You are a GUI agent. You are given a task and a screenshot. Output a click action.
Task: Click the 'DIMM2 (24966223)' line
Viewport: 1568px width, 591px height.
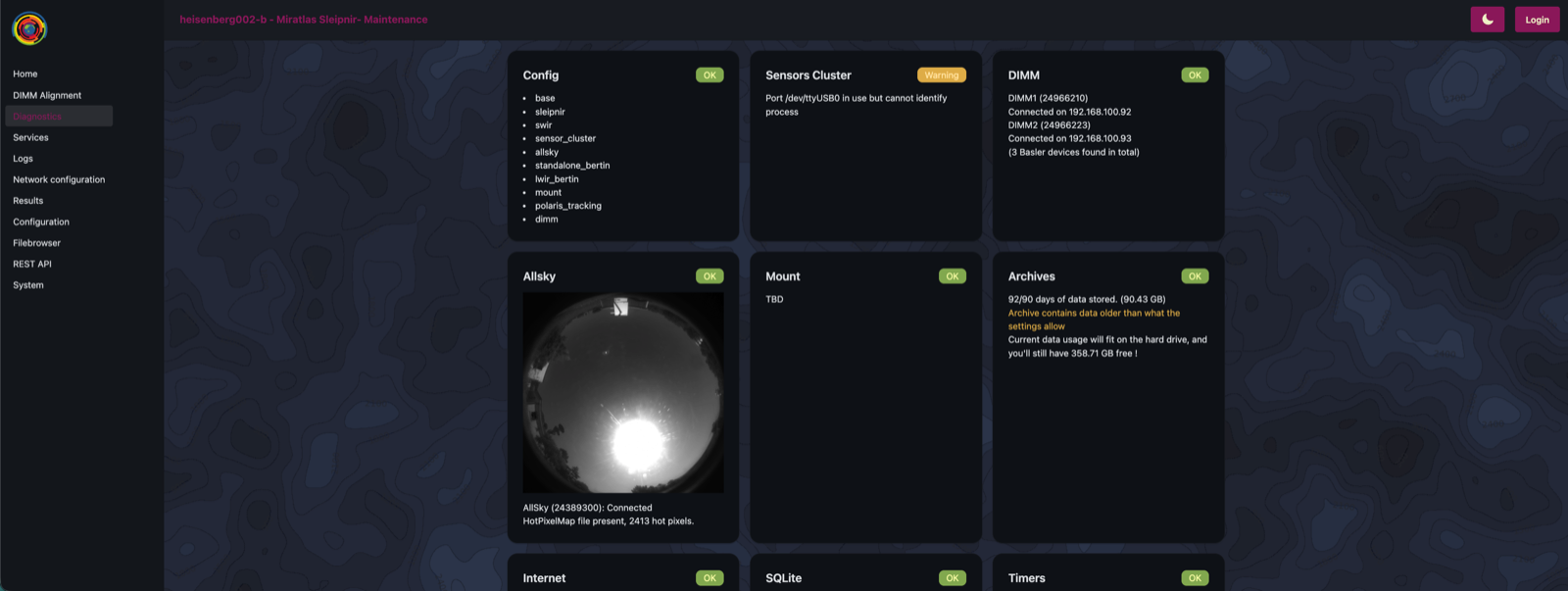click(1050, 125)
